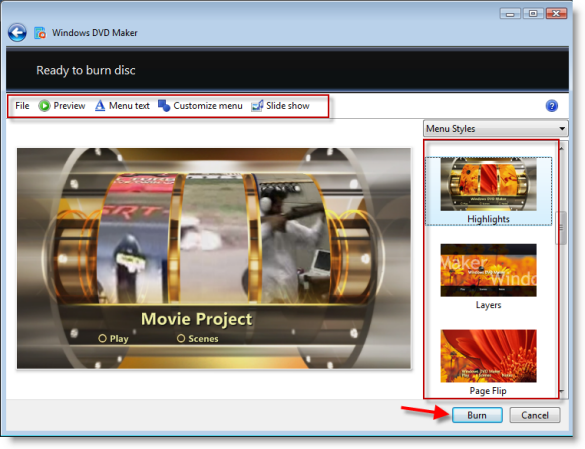Image resolution: width=585 pixels, height=449 pixels.
Task: Click the Cancel button
Action: click(x=535, y=415)
